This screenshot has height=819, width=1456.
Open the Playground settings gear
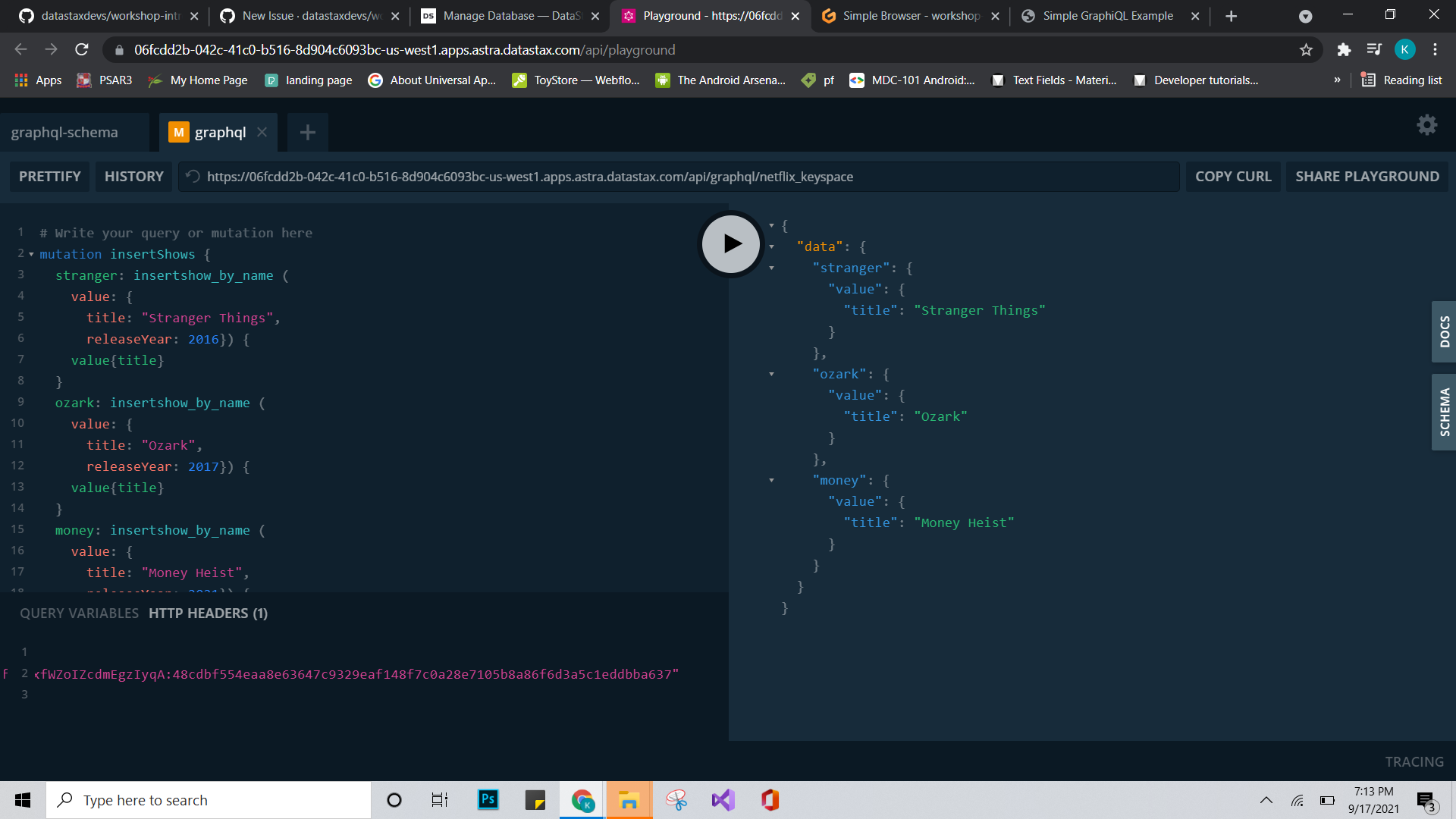click(x=1426, y=125)
